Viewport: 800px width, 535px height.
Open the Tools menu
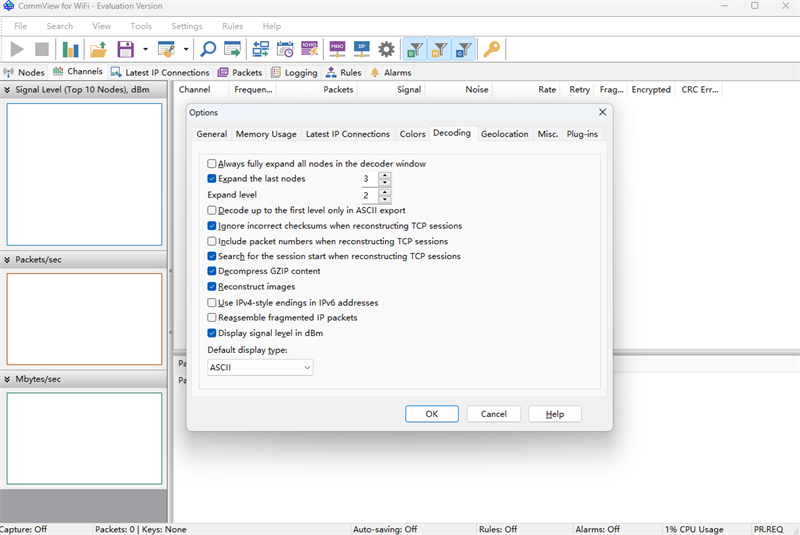coord(141,26)
